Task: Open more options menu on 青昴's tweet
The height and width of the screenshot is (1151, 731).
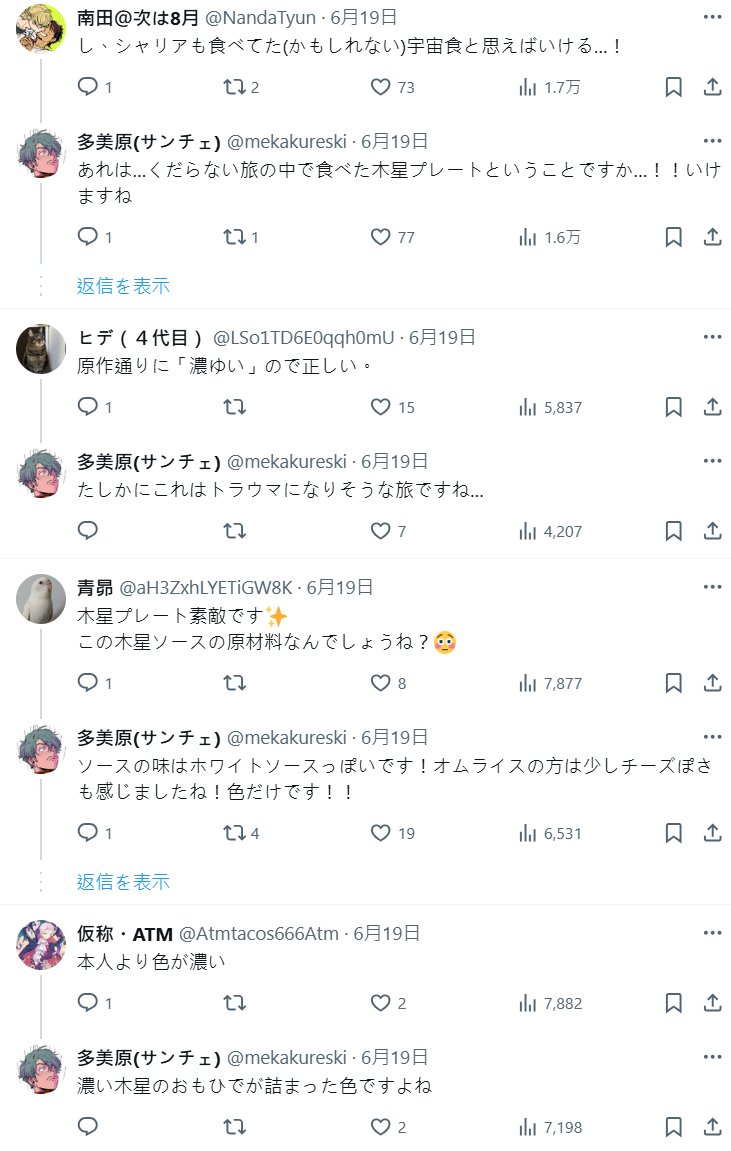Action: click(x=712, y=587)
